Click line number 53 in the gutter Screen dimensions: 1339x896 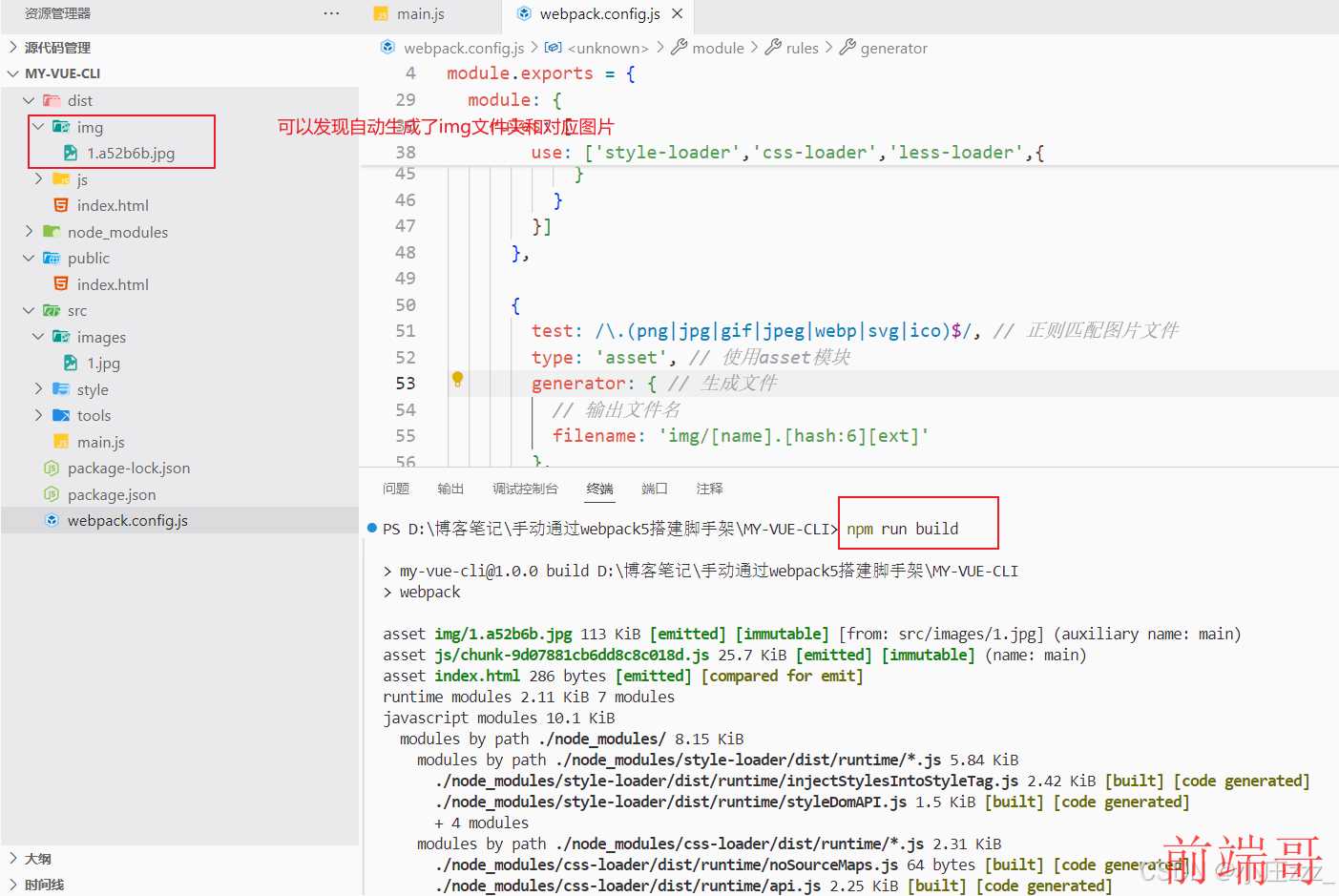(x=406, y=383)
